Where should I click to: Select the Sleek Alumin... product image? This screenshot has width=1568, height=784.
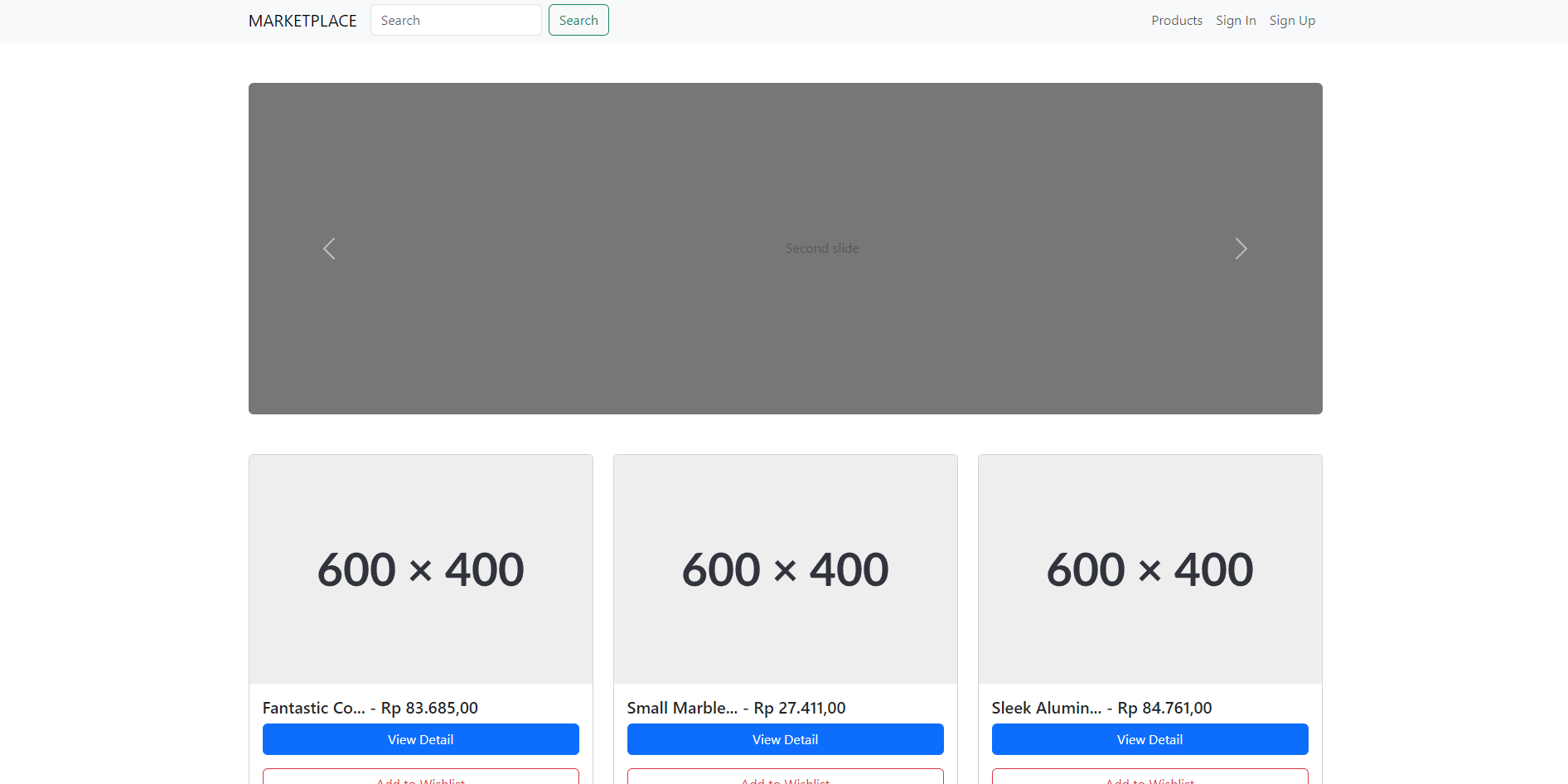point(1150,569)
